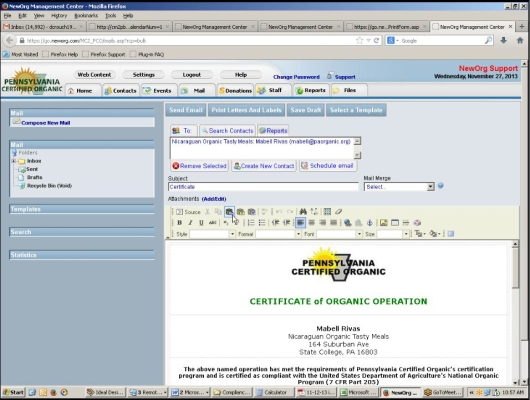Click the Copy icon in editor
This screenshot has height=400, width=530.
pyautogui.click(x=218, y=212)
